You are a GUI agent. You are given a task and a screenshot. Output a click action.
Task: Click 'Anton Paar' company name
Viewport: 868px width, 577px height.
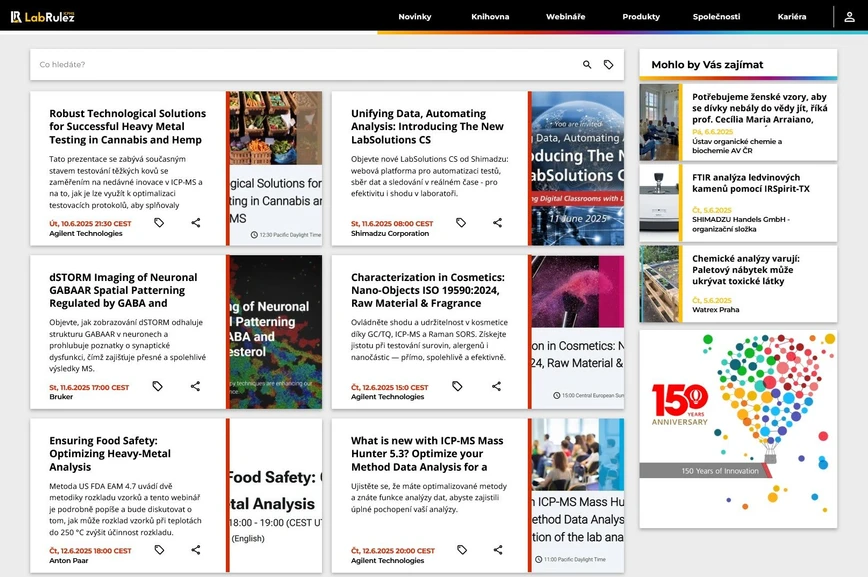pyautogui.click(x=69, y=560)
